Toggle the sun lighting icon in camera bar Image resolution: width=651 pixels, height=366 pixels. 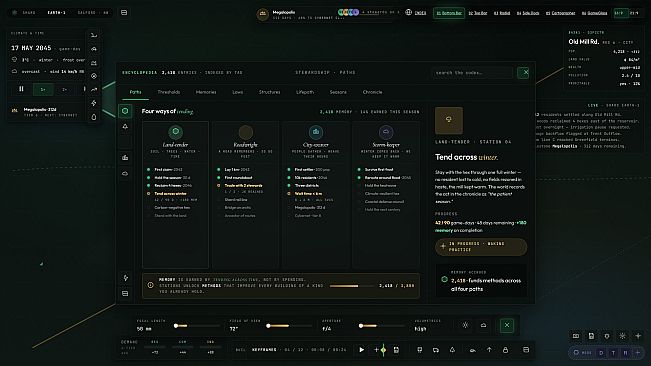click(x=465, y=325)
